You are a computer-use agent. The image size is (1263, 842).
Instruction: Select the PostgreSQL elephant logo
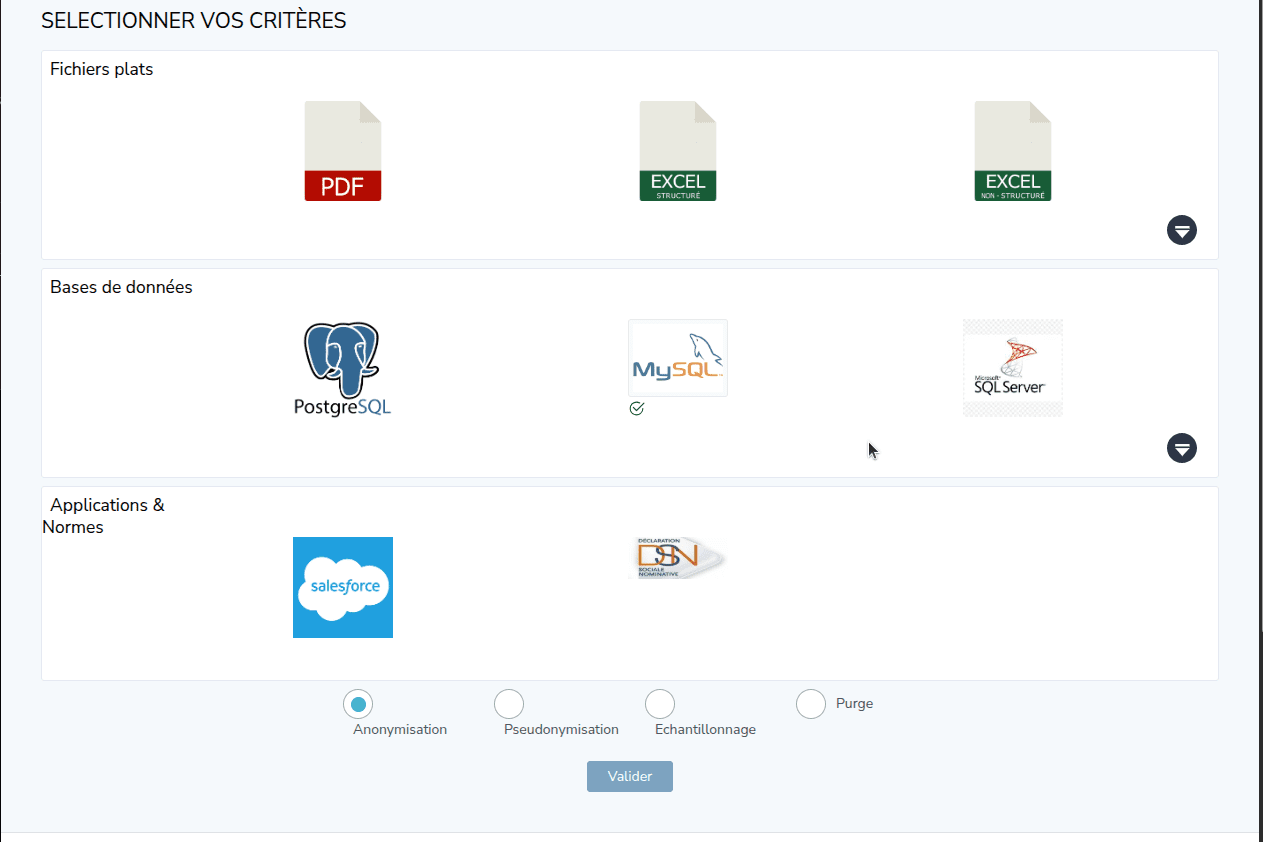pyautogui.click(x=342, y=368)
